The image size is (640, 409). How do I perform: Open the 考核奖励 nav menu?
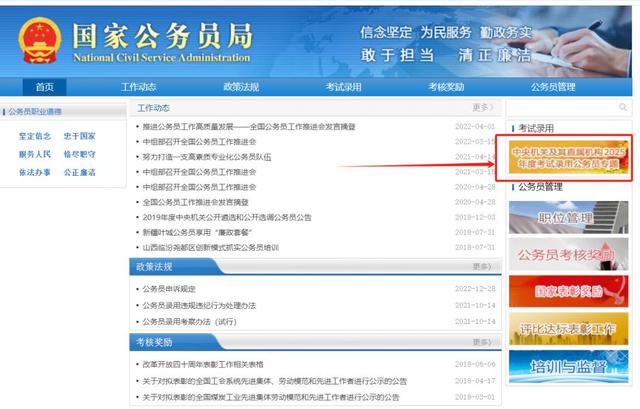click(x=446, y=87)
